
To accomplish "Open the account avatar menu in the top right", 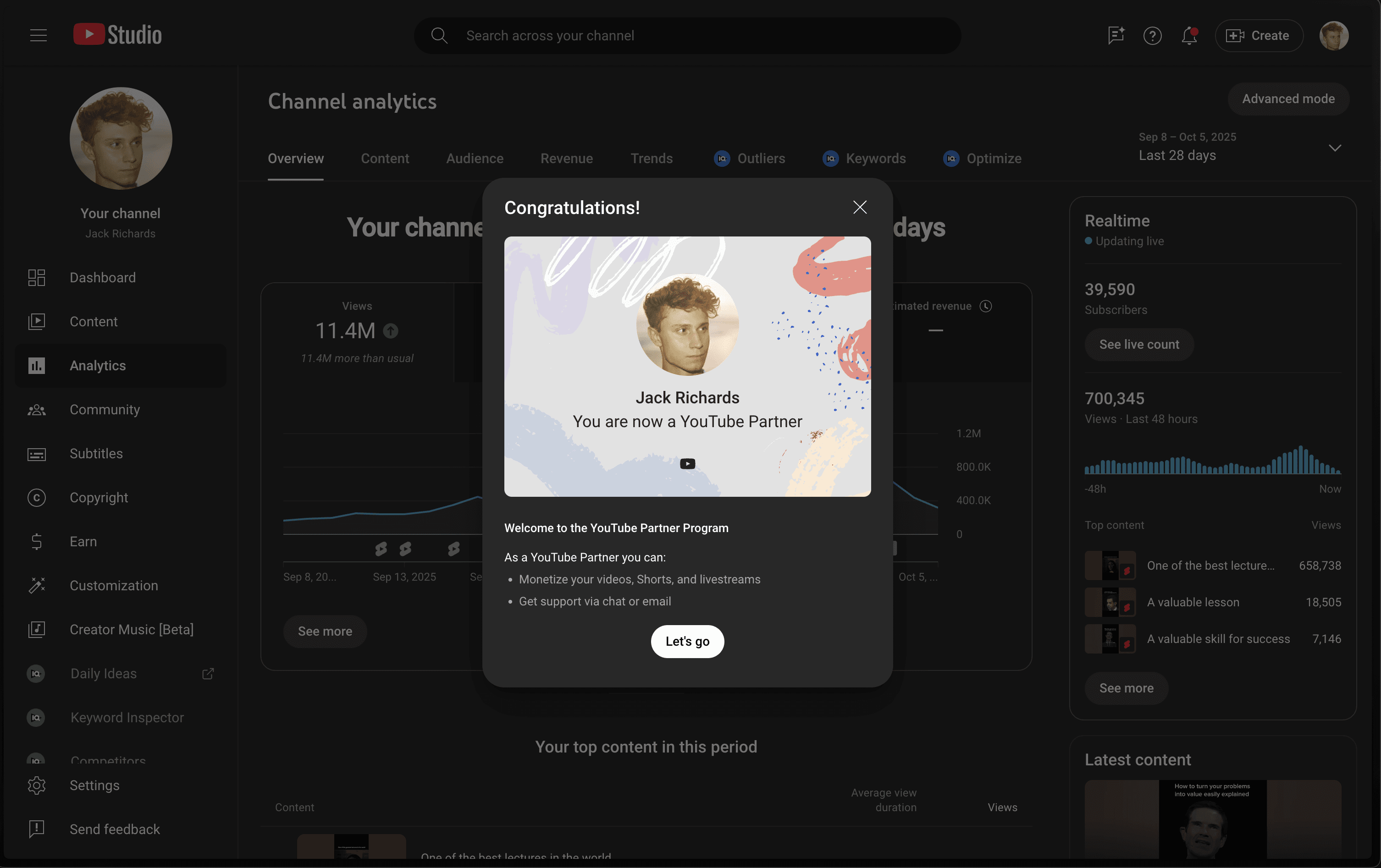I will pos(1333,36).
